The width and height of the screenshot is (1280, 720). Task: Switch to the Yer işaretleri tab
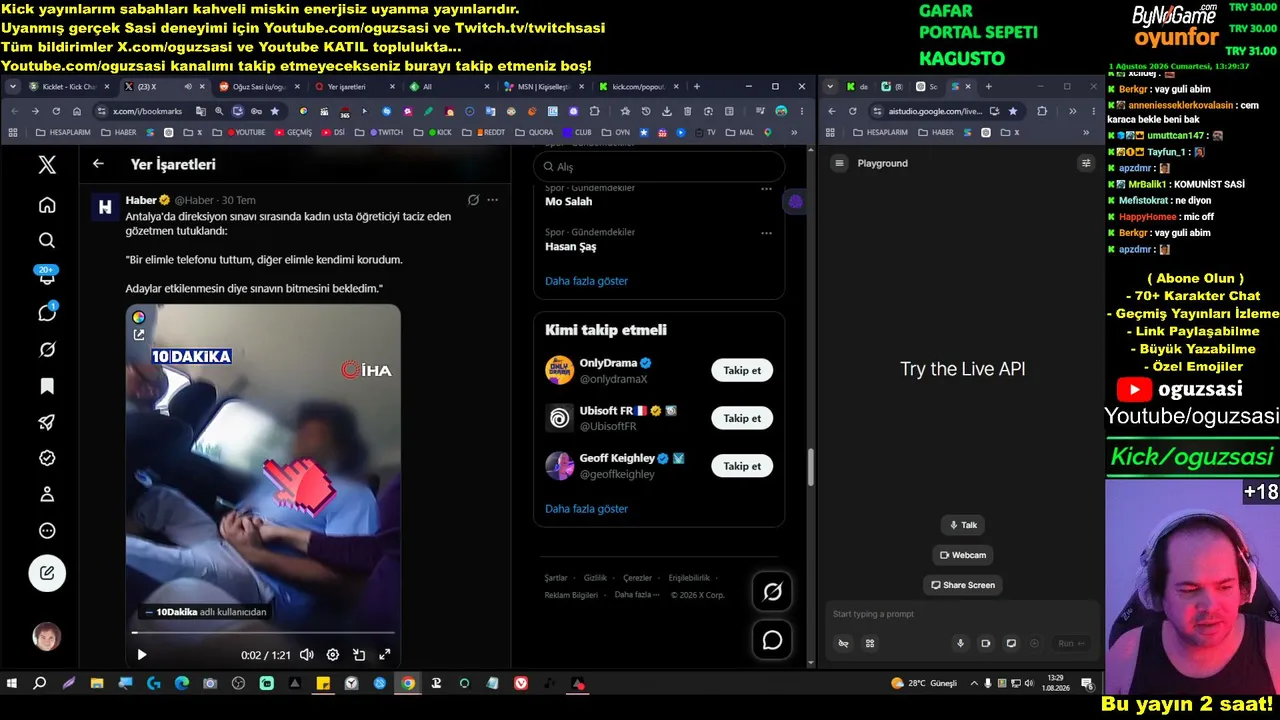point(353,87)
